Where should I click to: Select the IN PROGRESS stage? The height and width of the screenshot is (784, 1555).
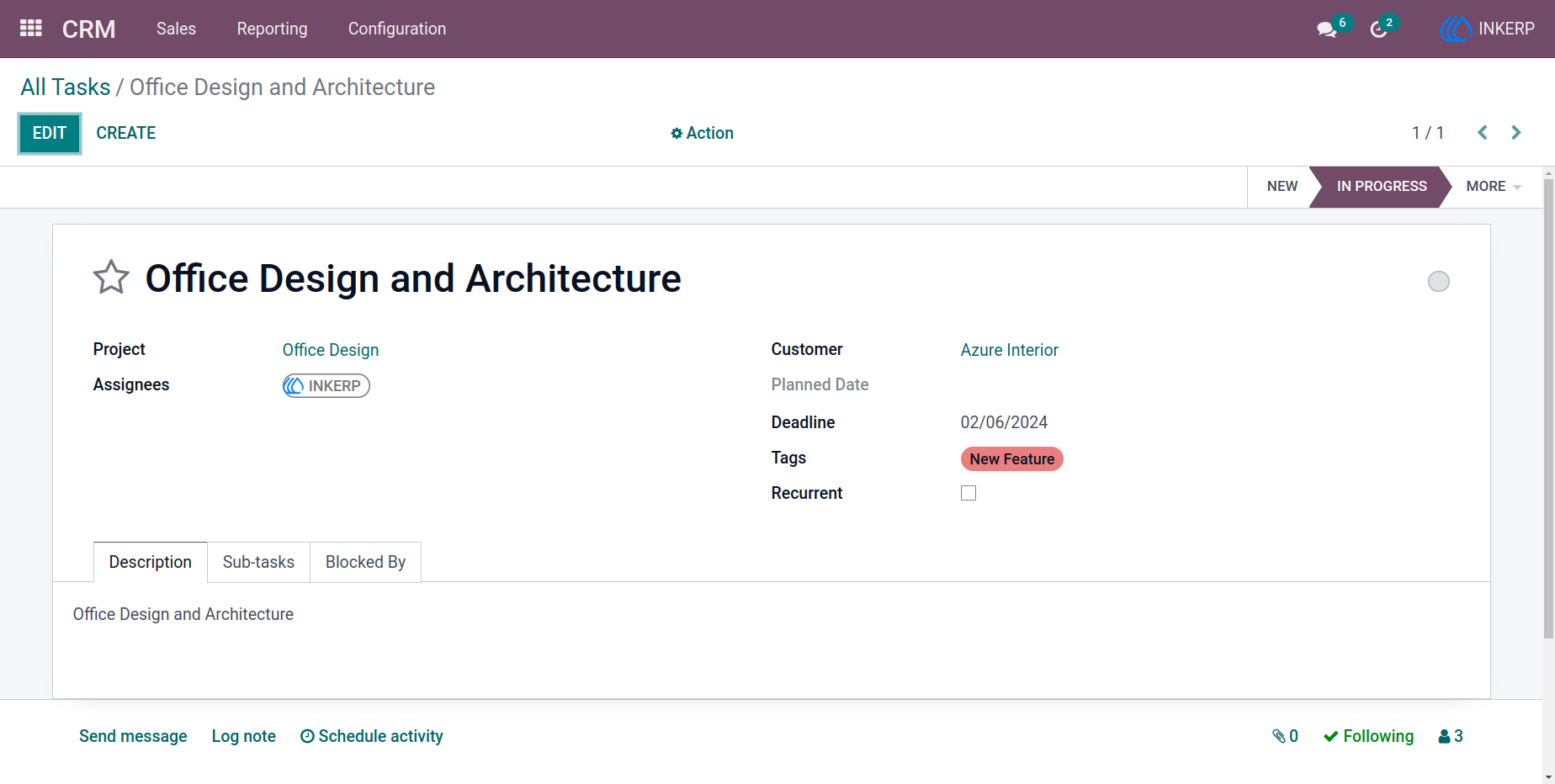[x=1381, y=186]
